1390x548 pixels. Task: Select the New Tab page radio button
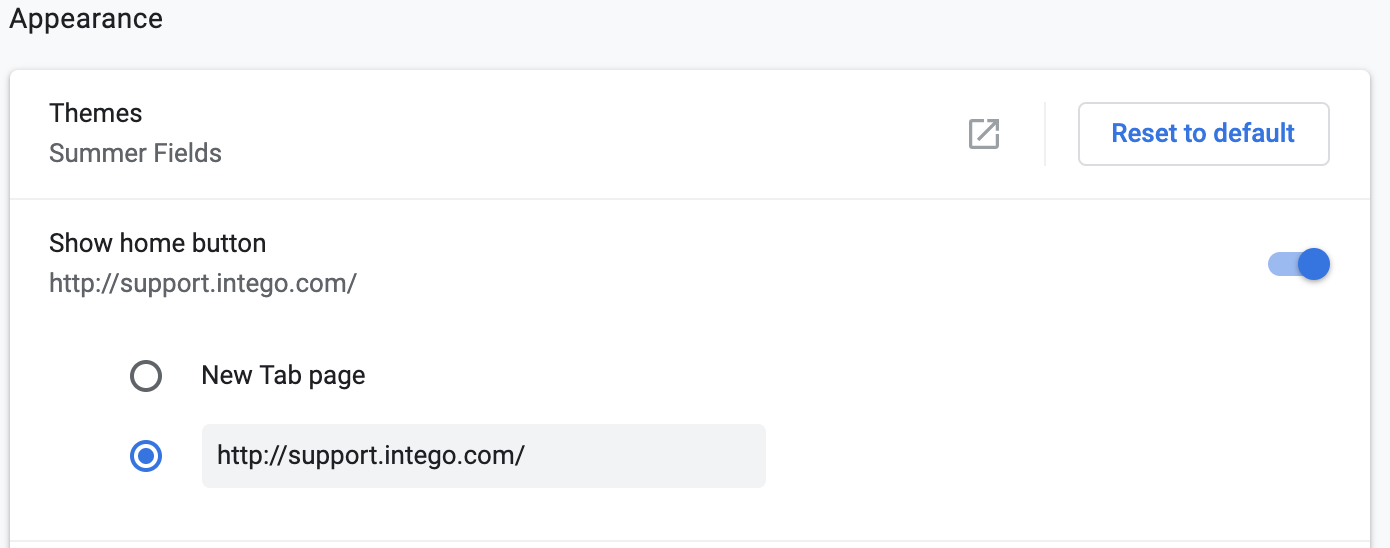(146, 376)
